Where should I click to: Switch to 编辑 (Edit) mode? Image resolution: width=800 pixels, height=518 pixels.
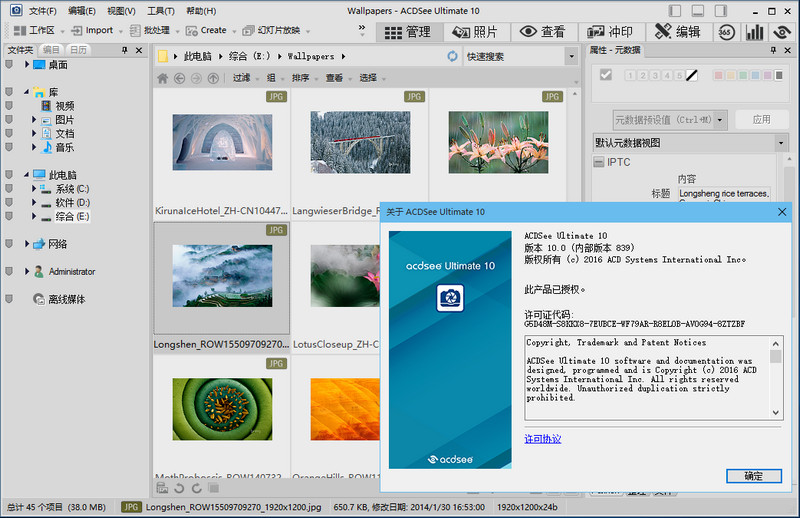(679, 31)
